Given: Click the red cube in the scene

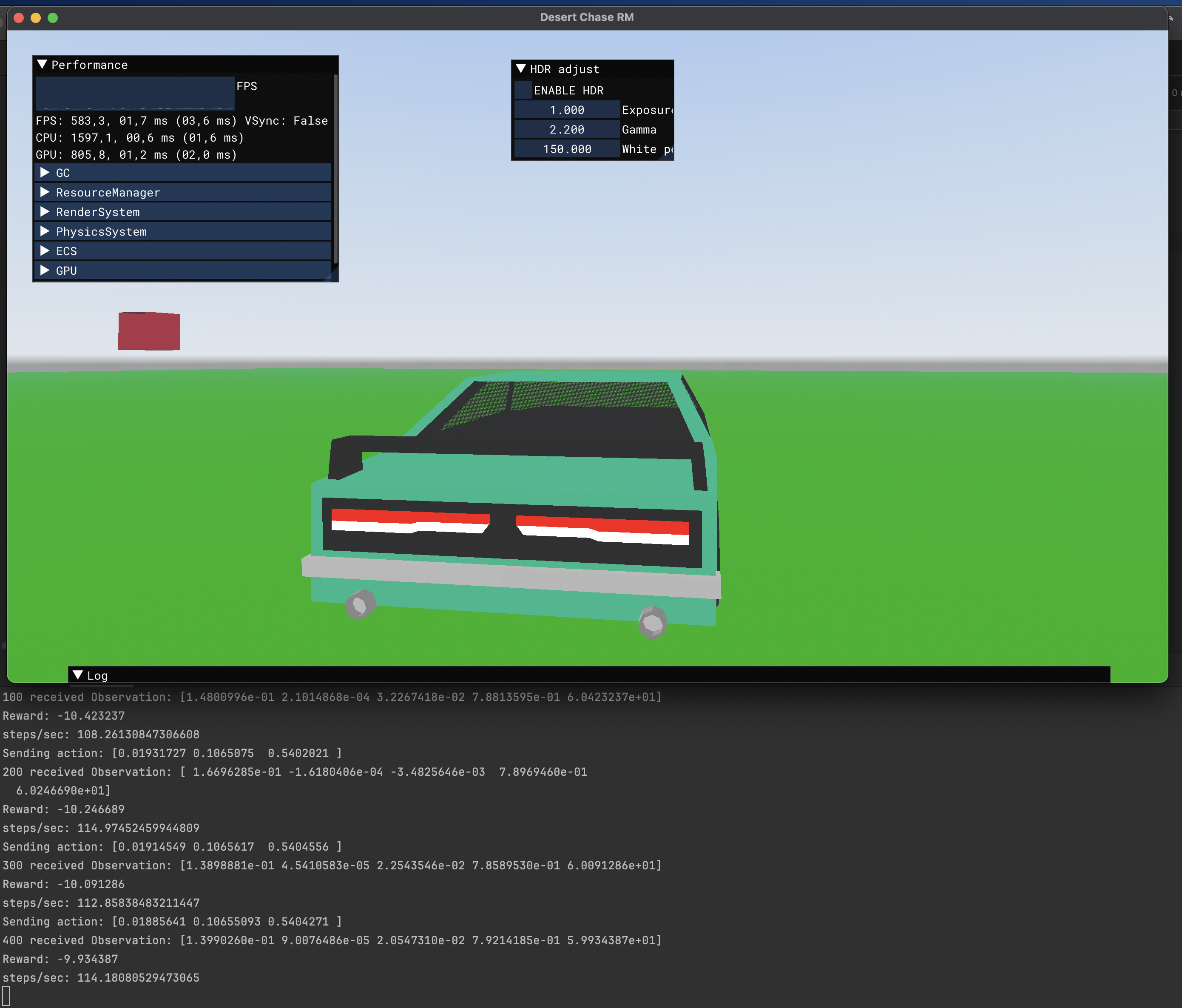Looking at the screenshot, I should click(149, 331).
